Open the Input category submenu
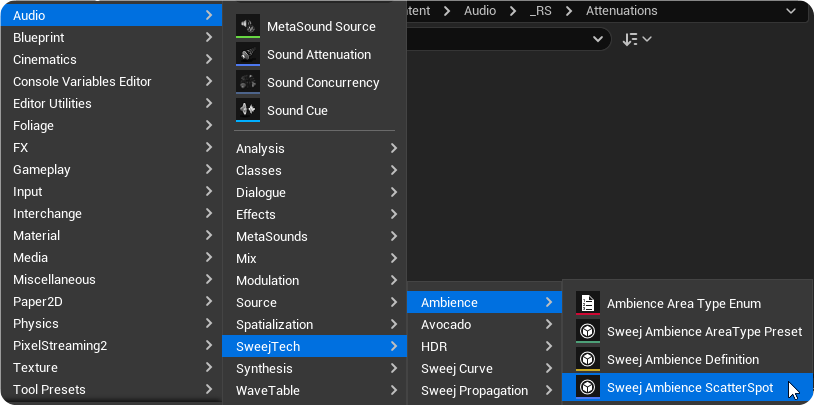This screenshot has height=405, width=814. click(112, 192)
